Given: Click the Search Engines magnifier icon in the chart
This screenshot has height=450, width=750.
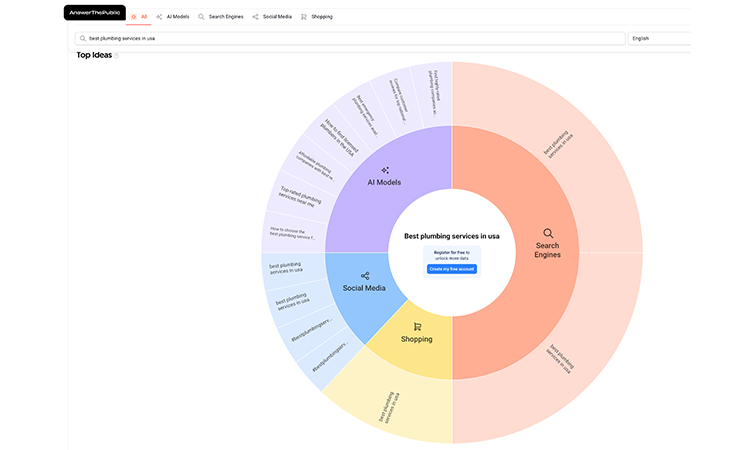Looking at the screenshot, I should pos(548,232).
